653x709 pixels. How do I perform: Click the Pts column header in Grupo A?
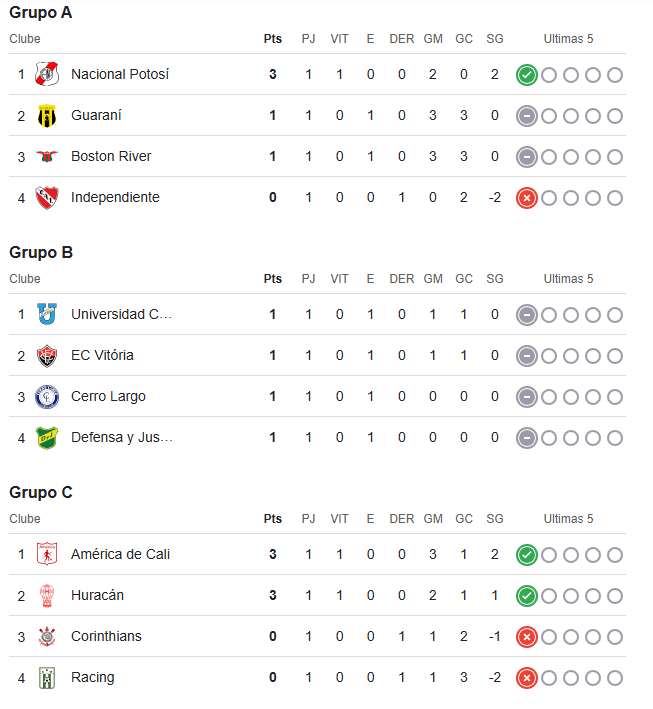click(x=273, y=39)
